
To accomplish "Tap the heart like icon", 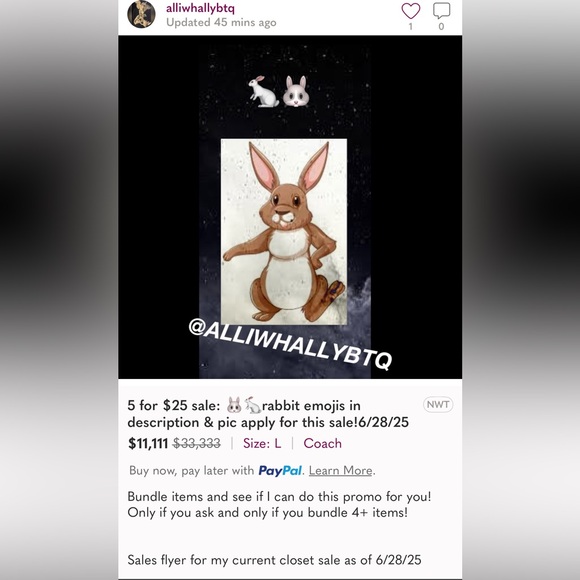I will click(411, 11).
